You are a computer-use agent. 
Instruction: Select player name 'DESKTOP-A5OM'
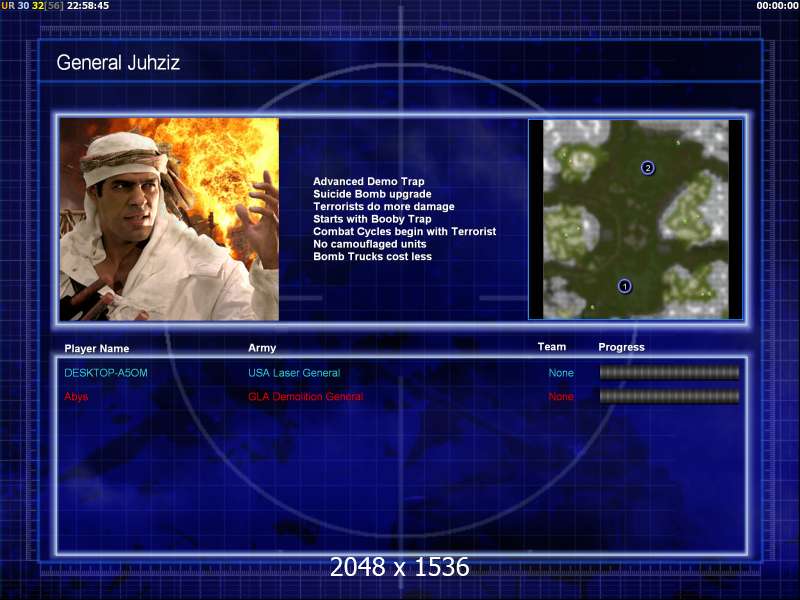click(106, 373)
